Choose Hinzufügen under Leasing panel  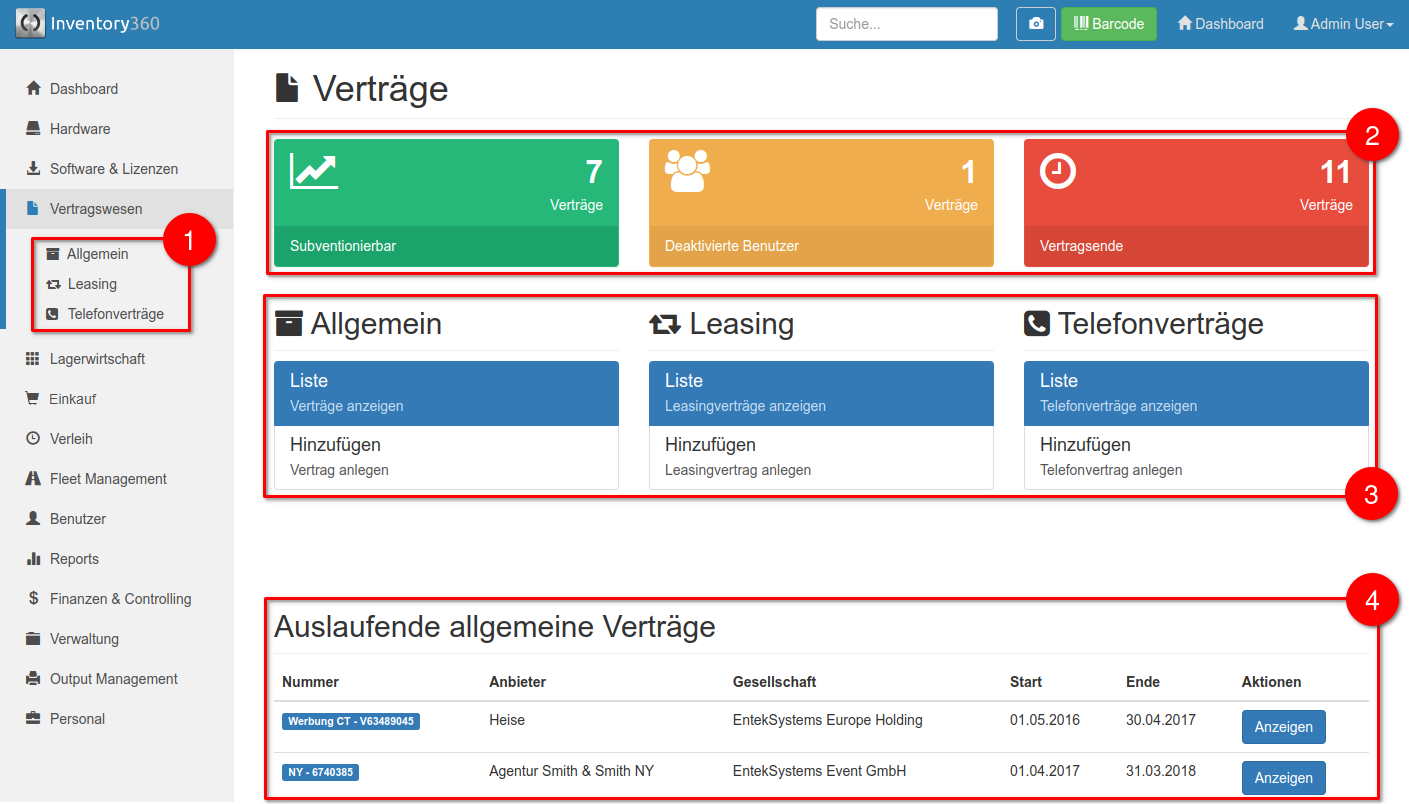[820, 456]
